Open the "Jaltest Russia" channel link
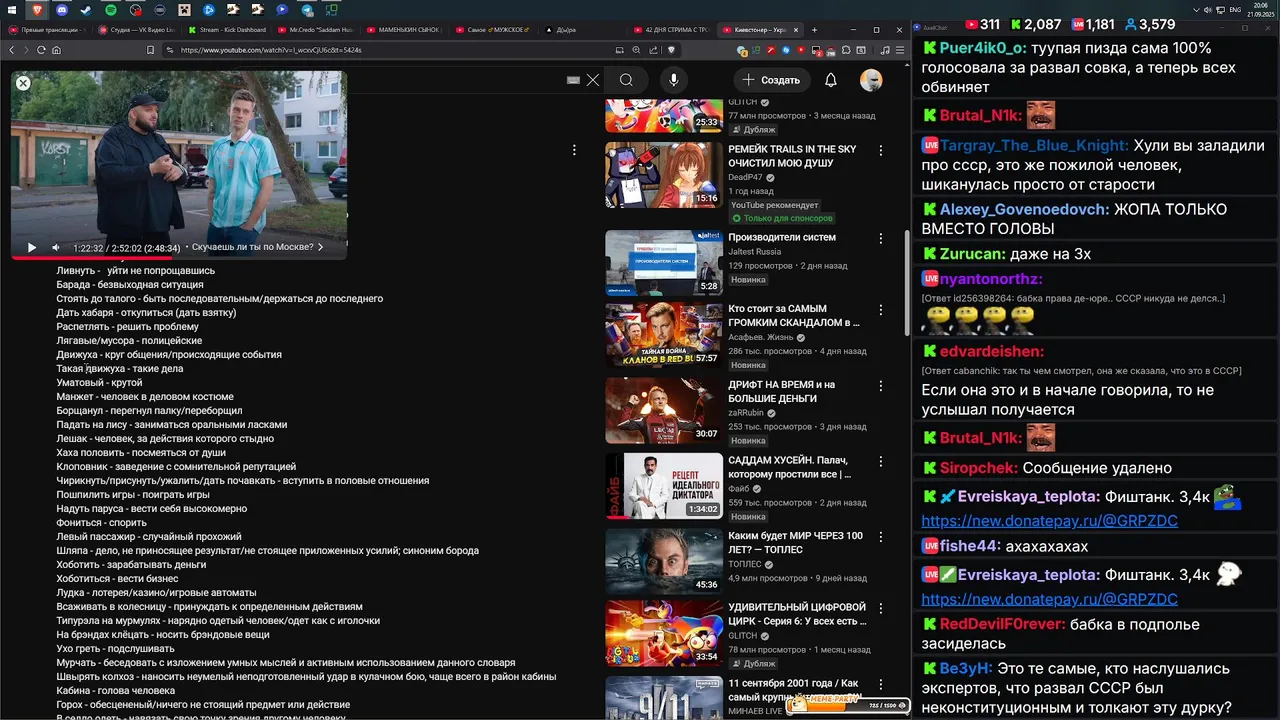This screenshot has width=1280, height=720. [x=755, y=252]
